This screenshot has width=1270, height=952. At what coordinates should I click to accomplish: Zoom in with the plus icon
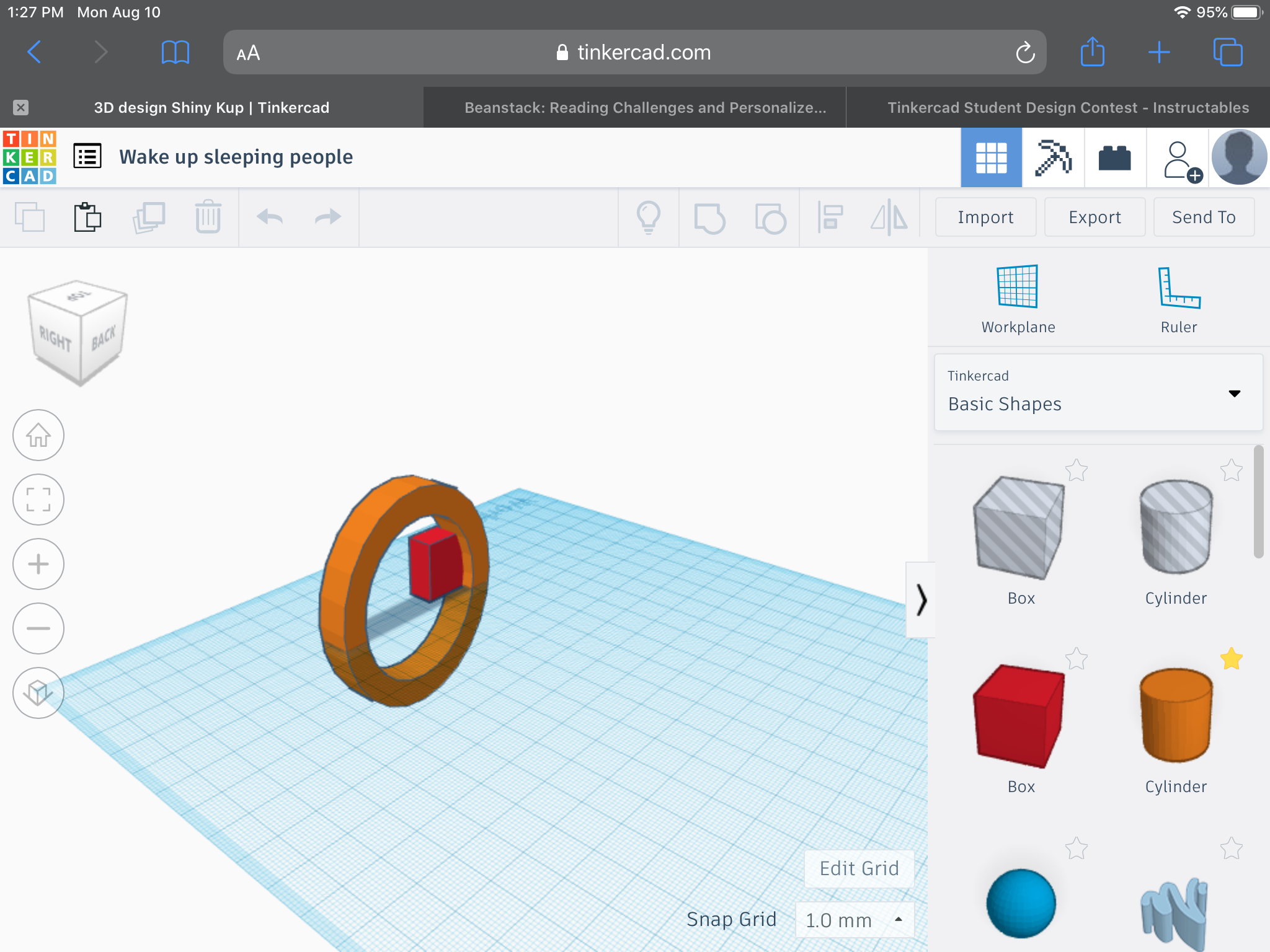point(38,564)
